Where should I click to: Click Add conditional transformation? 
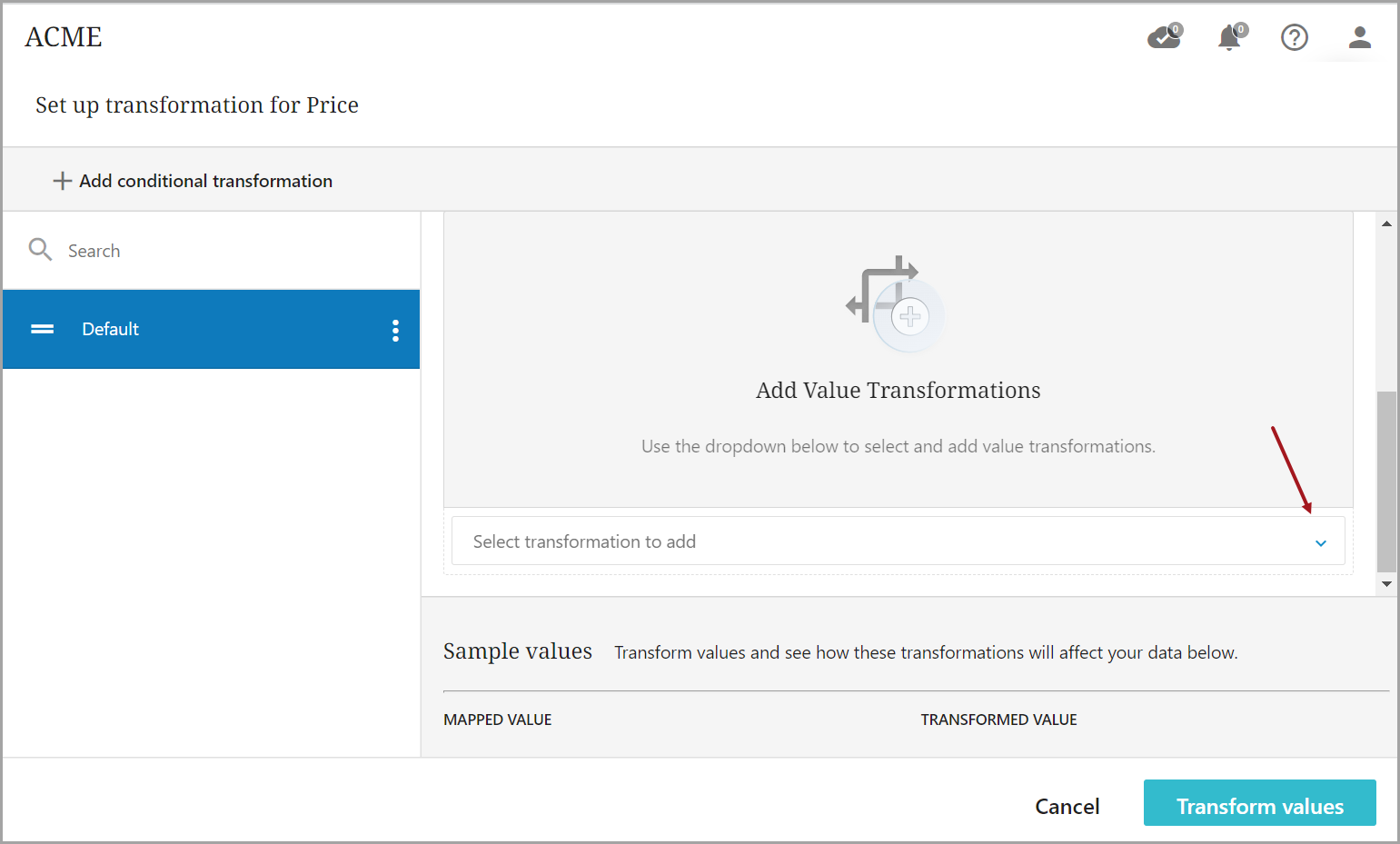pyautogui.click(x=205, y=181)
